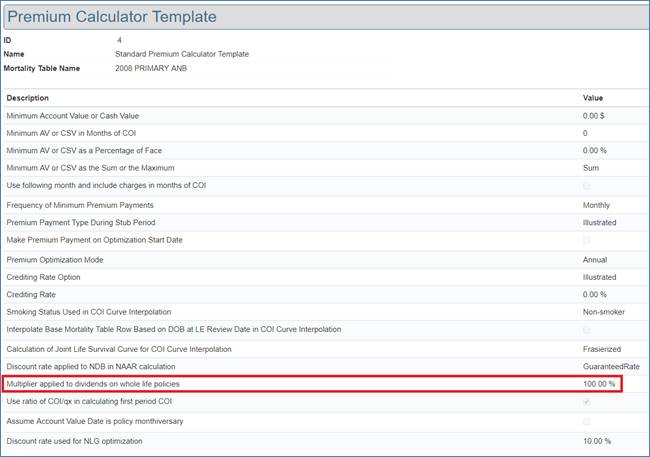Select the Monthly payment frequency value
Viewport: 650px width, 457px height.
click(597, 204)
